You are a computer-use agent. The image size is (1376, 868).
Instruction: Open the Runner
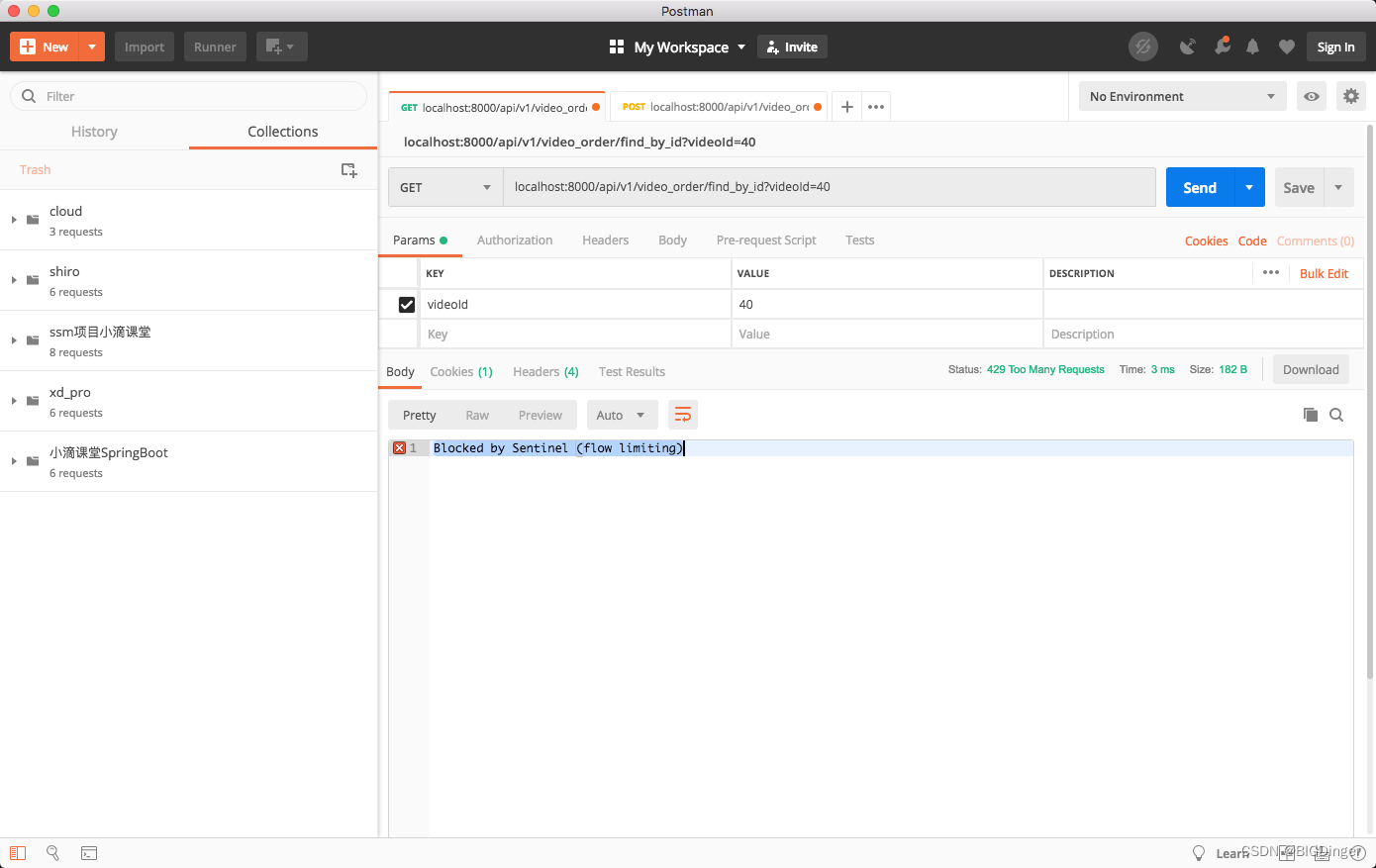[x=215, y=47]
